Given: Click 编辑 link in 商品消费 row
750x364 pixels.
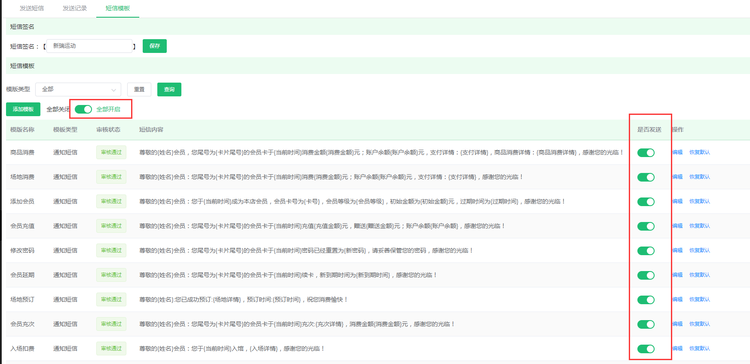Looking at the screenshot, I should click(x=677, y=153).
